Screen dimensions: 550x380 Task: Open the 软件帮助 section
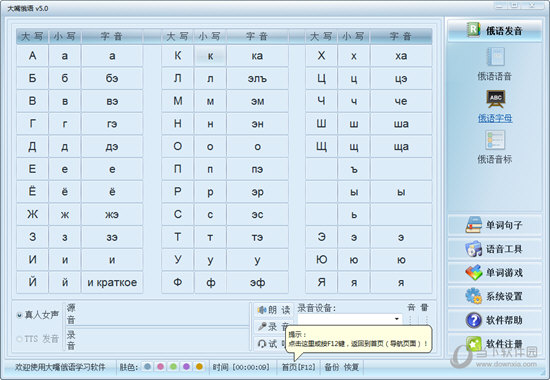495,320
